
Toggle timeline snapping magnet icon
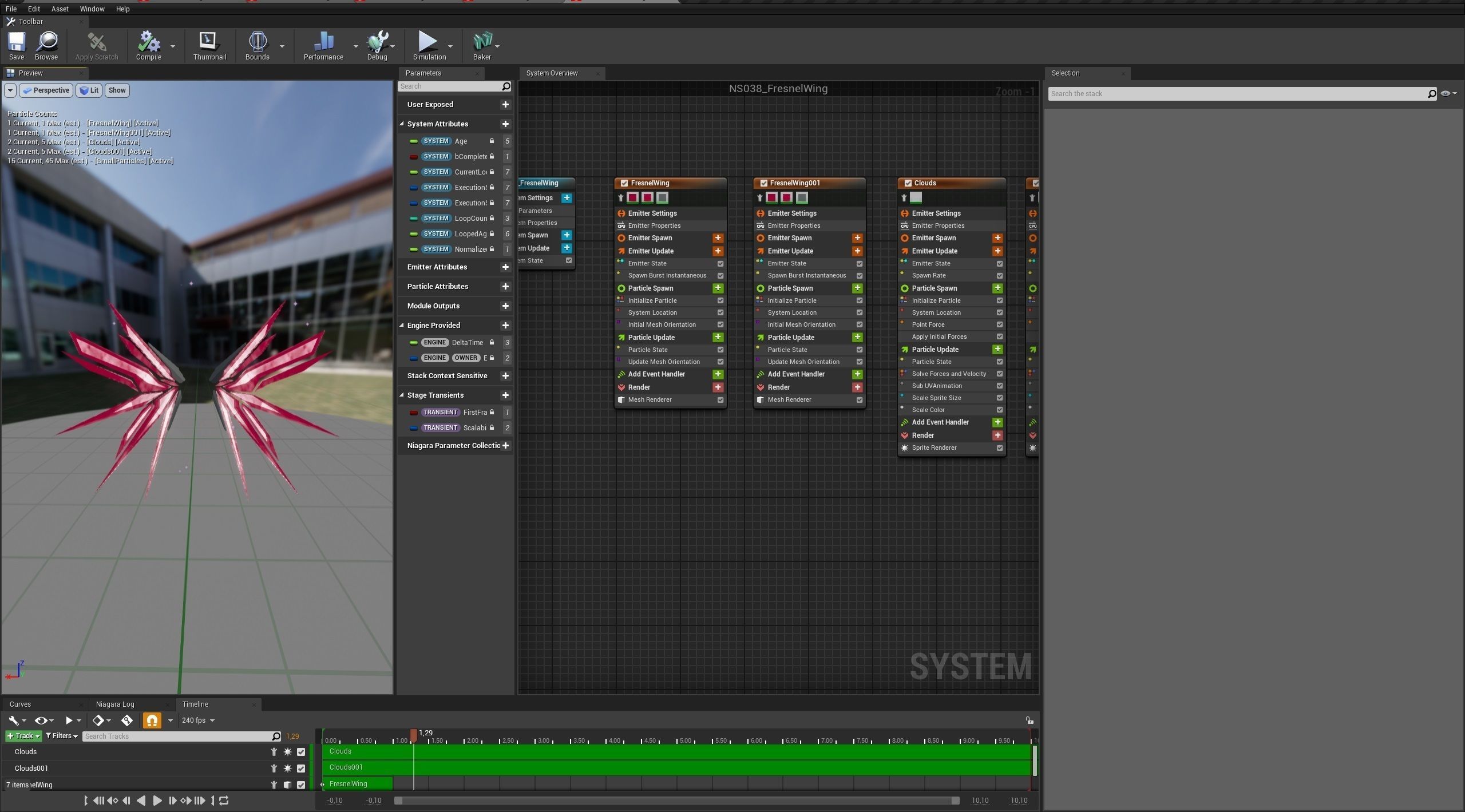(152, 720)
